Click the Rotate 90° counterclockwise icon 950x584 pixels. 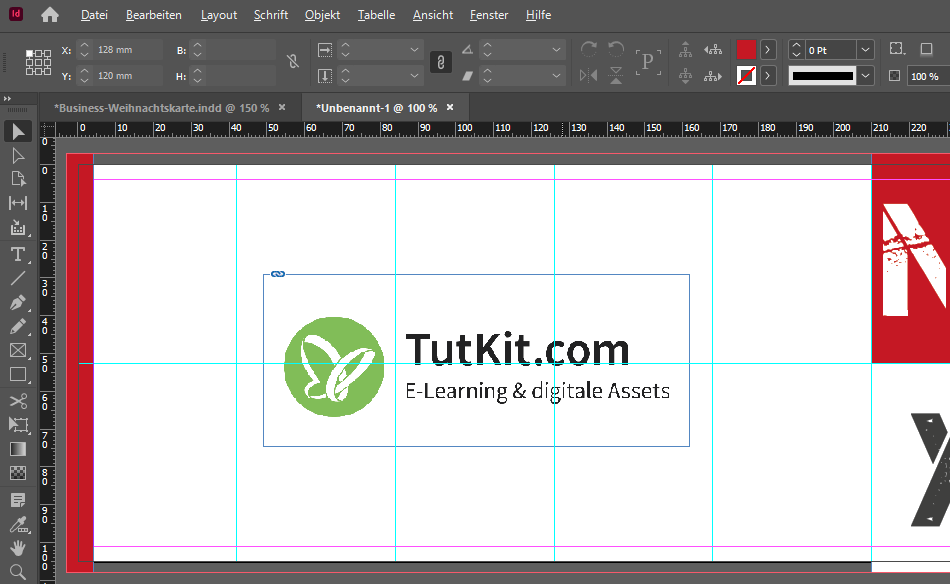click(x=616, y=49)
